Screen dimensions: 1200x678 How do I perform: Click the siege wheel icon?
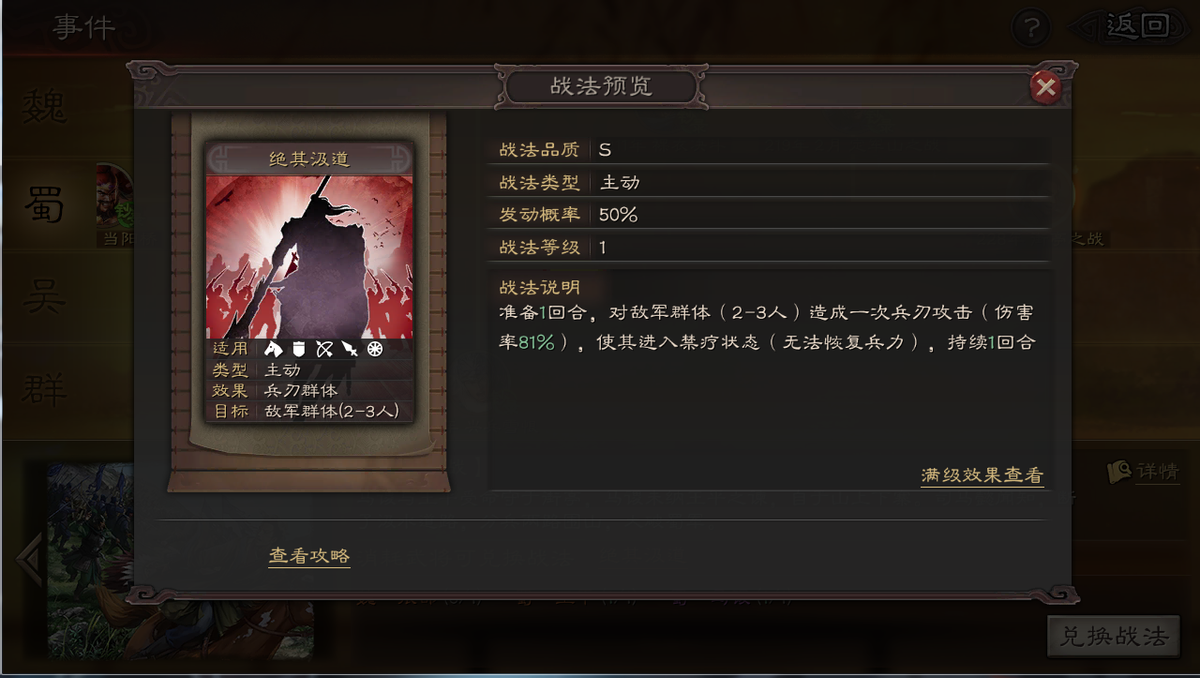375,349
